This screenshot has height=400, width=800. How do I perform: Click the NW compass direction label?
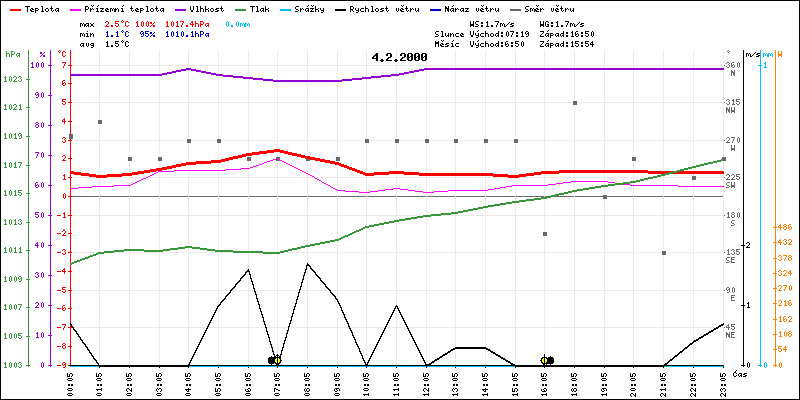click(732, 111)
